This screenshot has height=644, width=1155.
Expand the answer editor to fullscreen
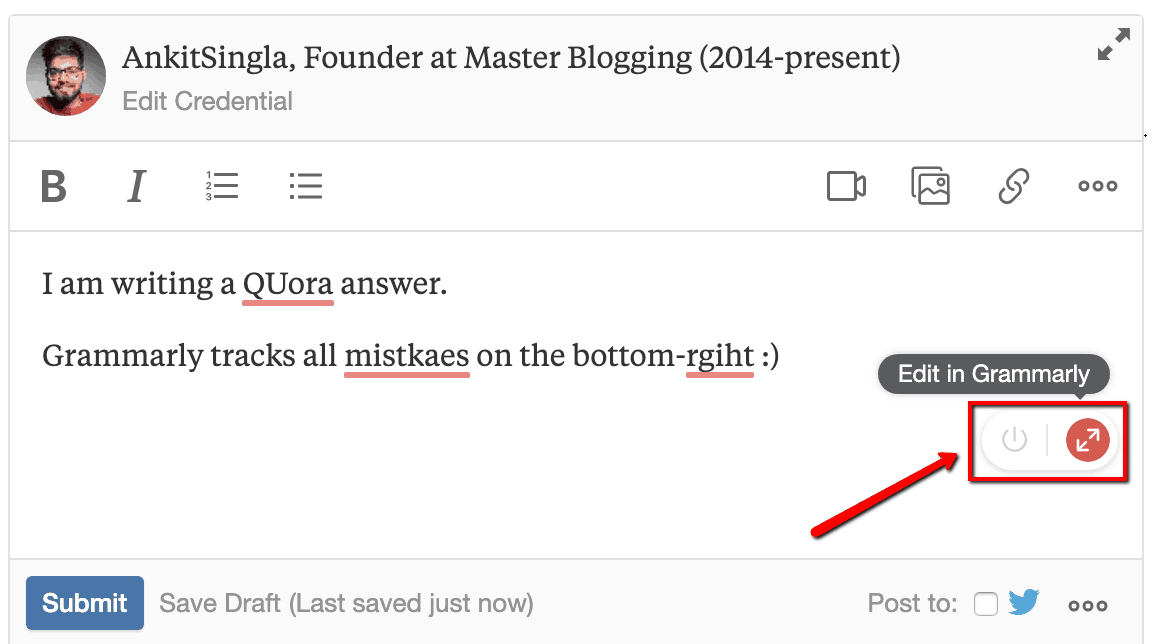1113,45
